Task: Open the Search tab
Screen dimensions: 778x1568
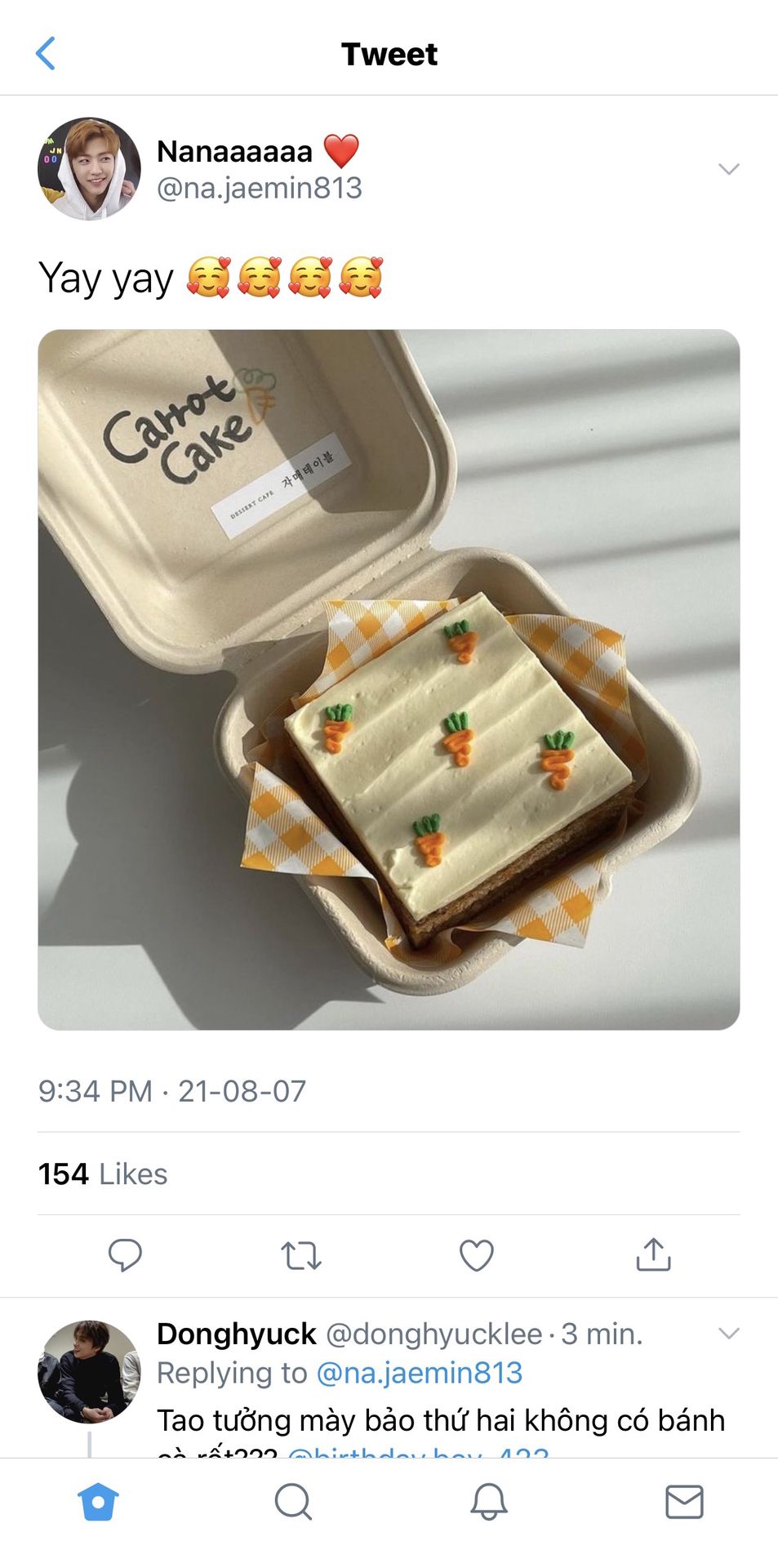Action: click(x=293, y=1501)
